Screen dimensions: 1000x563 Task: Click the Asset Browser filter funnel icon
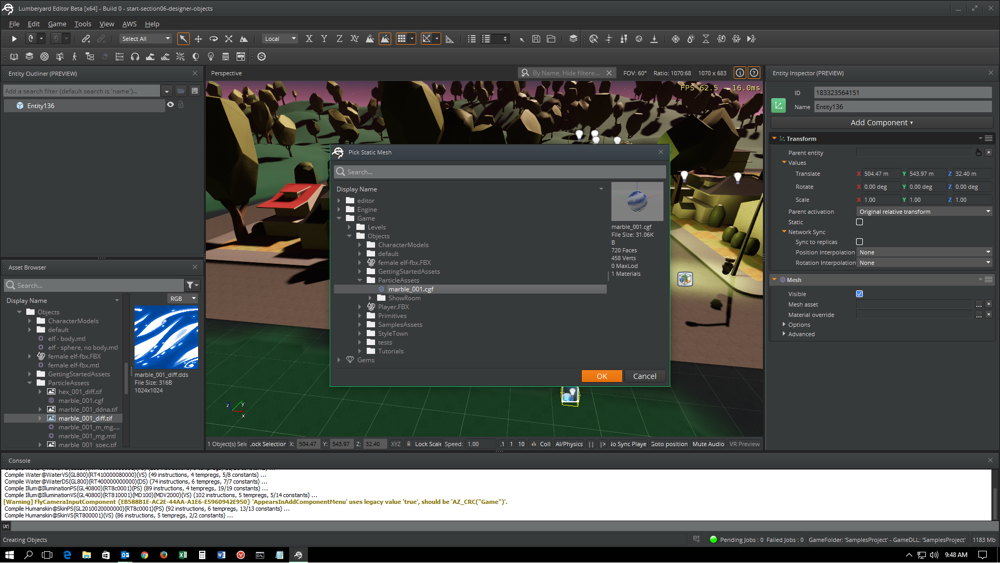[190, 285]
